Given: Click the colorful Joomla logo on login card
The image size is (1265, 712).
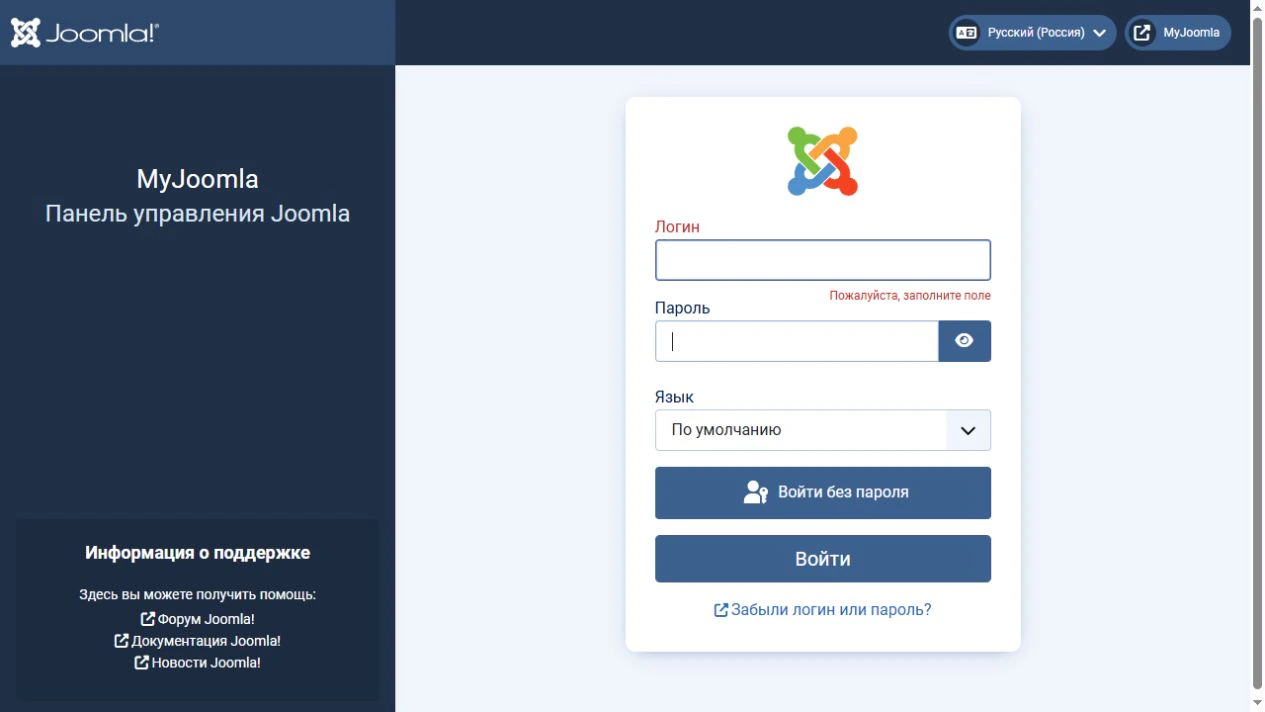Looking at the screenshot, I should tap(823, 161).
